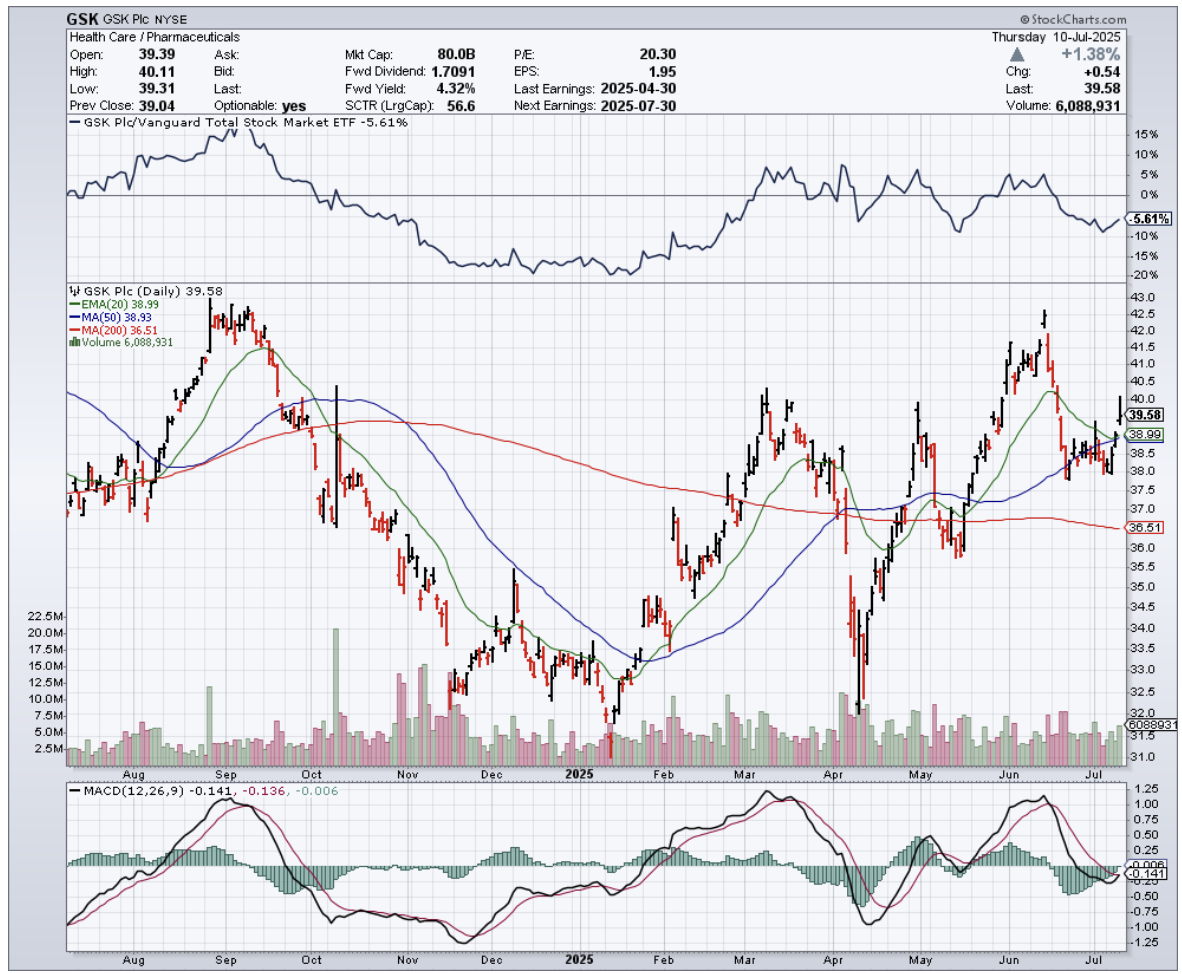Screen dimensions: 1182x974
Task: Click the 2025 year marker on the price axis
Action: point(579,774)
